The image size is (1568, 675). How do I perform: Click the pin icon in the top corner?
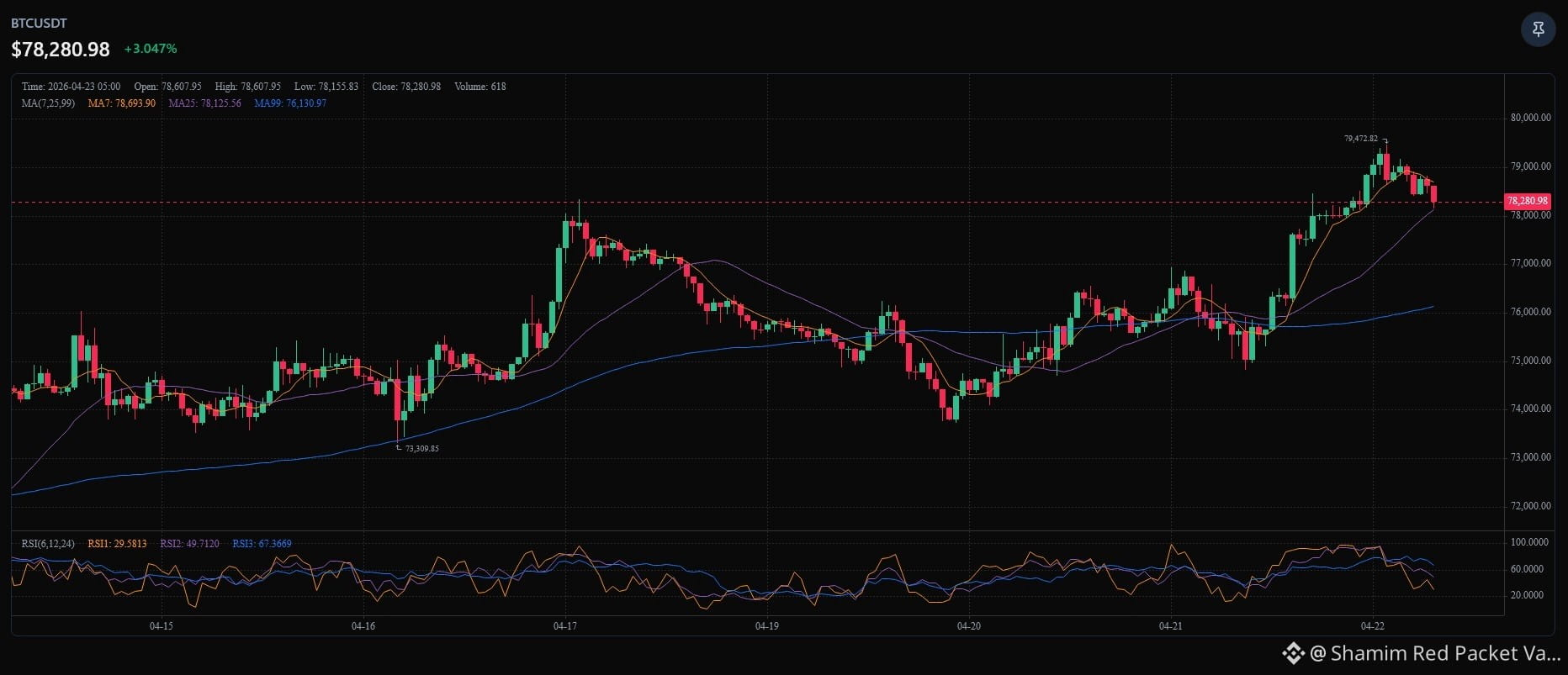(x=1538, y=29)
